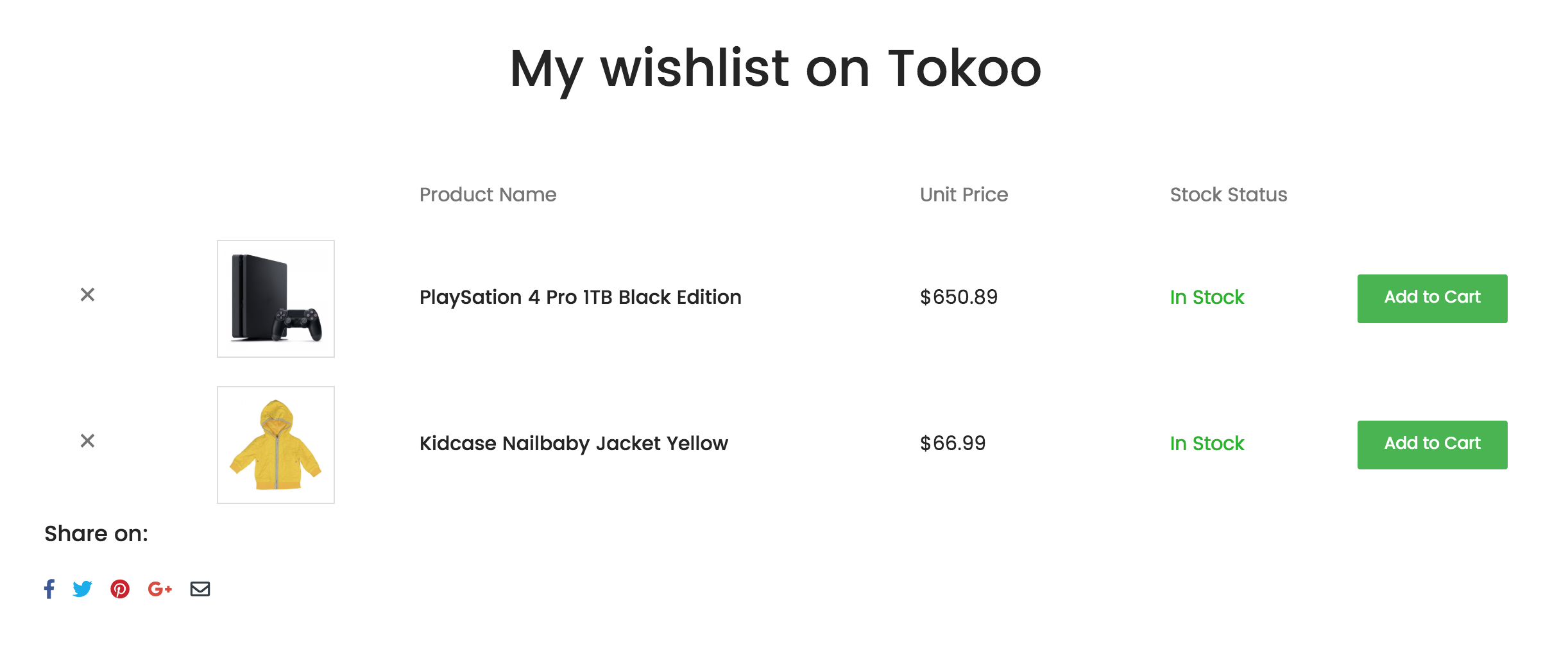Share wishlist on Google Plus
This screenshot has height=672, width=1568.
point(160,589)
